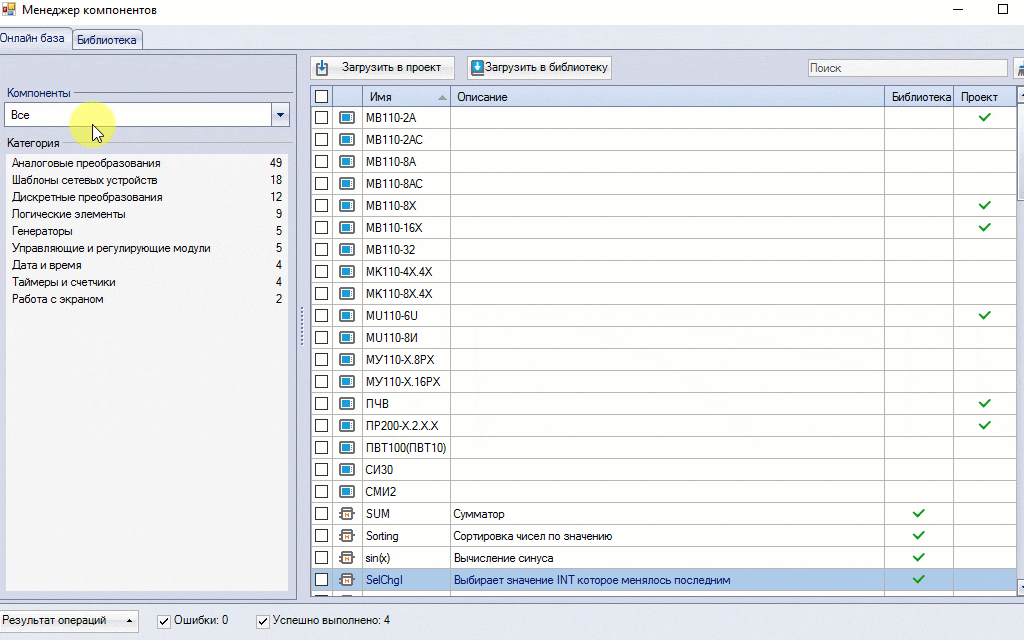Viewport: 1024px width, 640px height.
Task: Open the Компоненты dropdown showing Все
Action: coord(280,115)
